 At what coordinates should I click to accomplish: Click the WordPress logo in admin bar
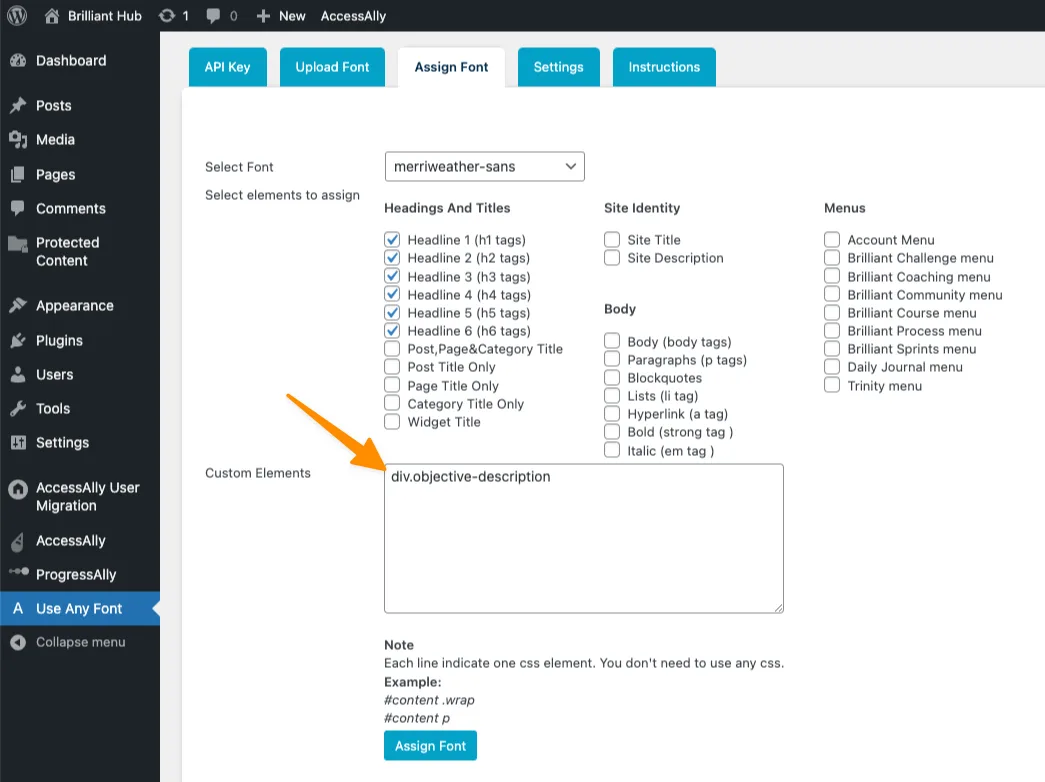tap(16, 15)
